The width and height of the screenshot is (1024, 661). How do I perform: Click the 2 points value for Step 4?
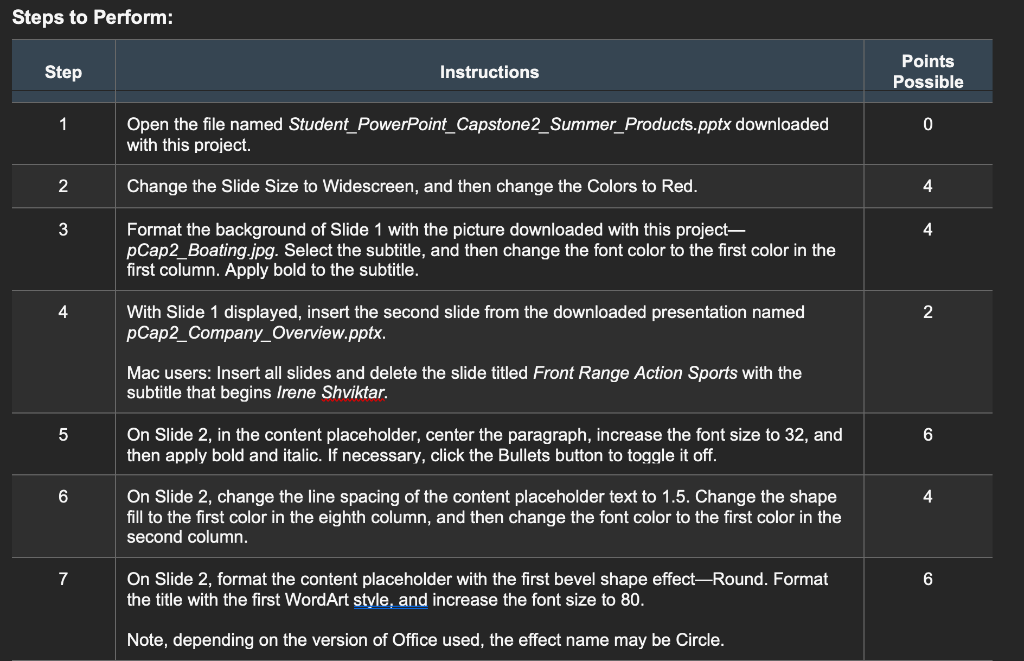point(927,312)
